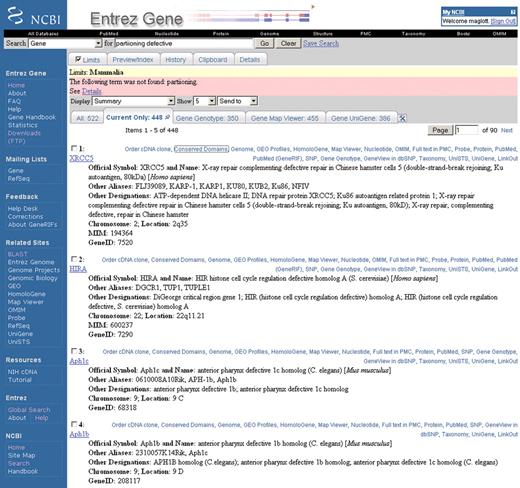Open the Aph1b gene record

(79, 434)
